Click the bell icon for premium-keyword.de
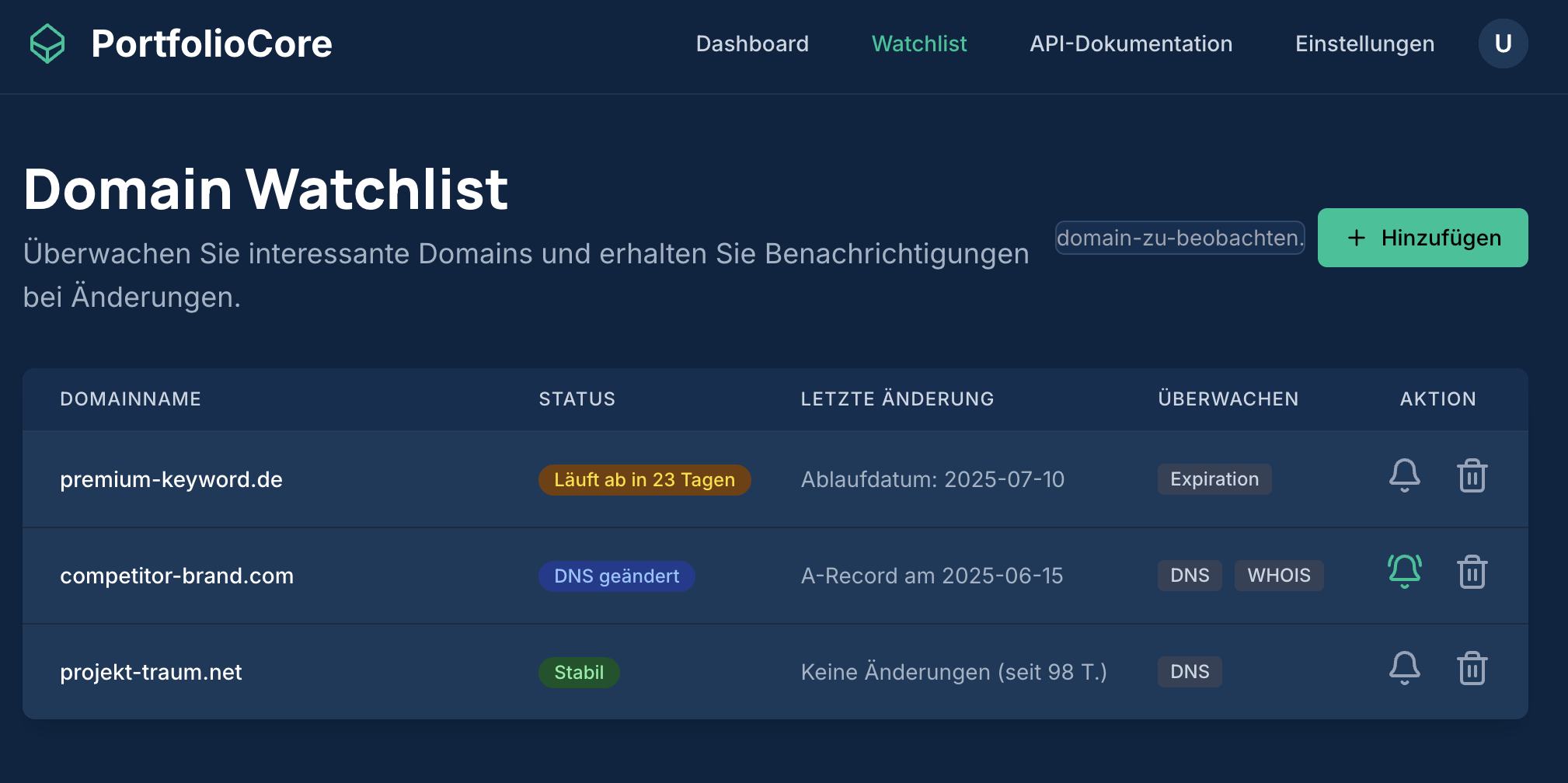This screenshot has height=783, width=1568. [1403, 476]
